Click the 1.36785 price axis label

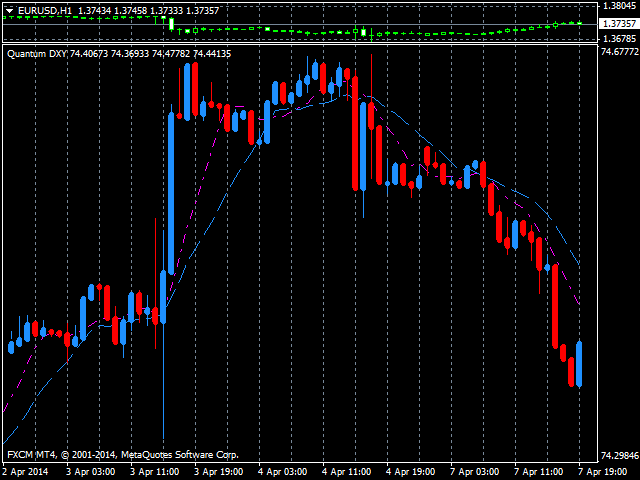(x=618, y=39)
